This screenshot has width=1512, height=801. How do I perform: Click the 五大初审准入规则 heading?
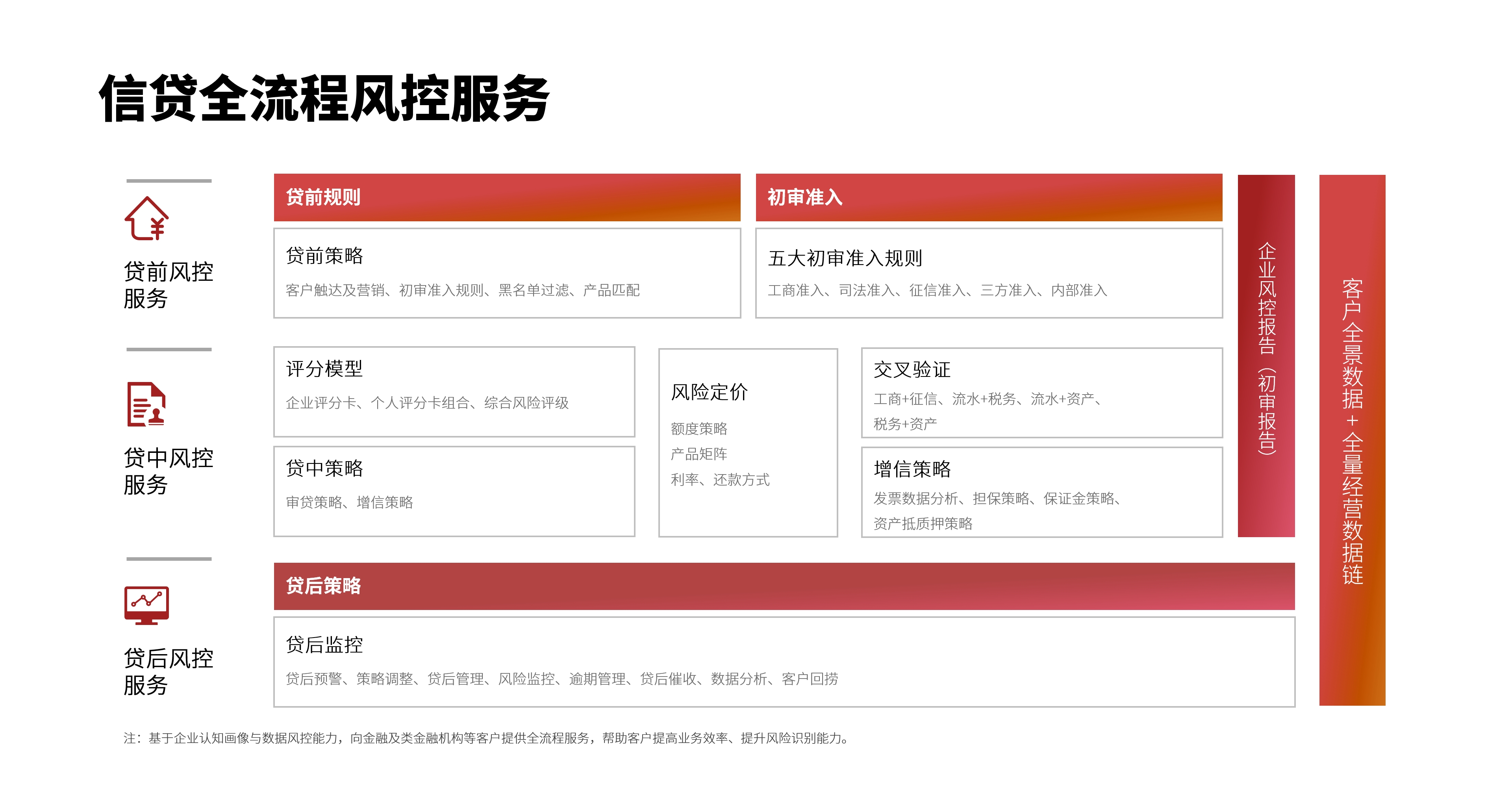(x=845, y=258)
